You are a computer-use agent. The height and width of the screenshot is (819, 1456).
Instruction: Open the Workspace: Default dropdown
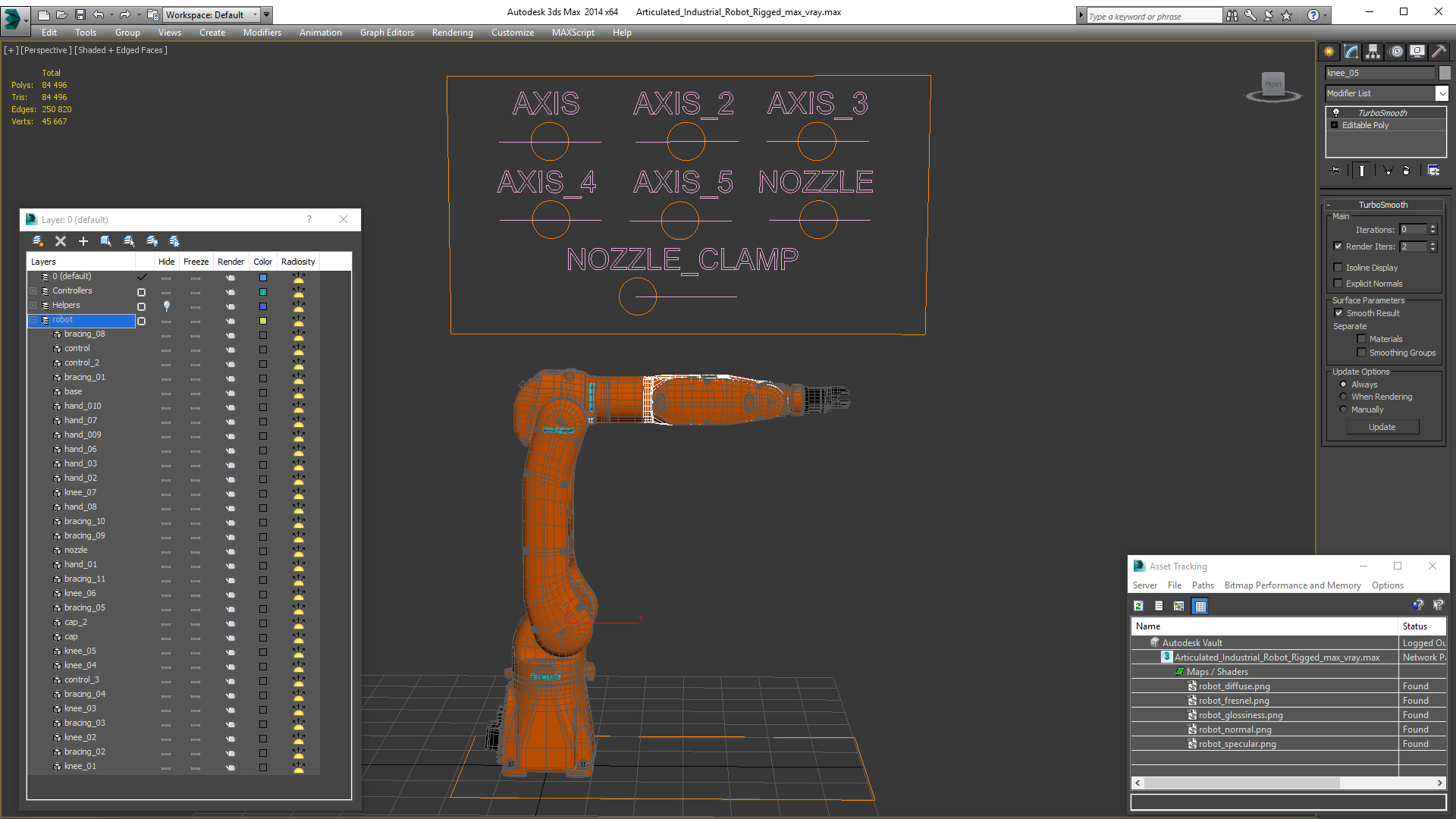[212, 14]
